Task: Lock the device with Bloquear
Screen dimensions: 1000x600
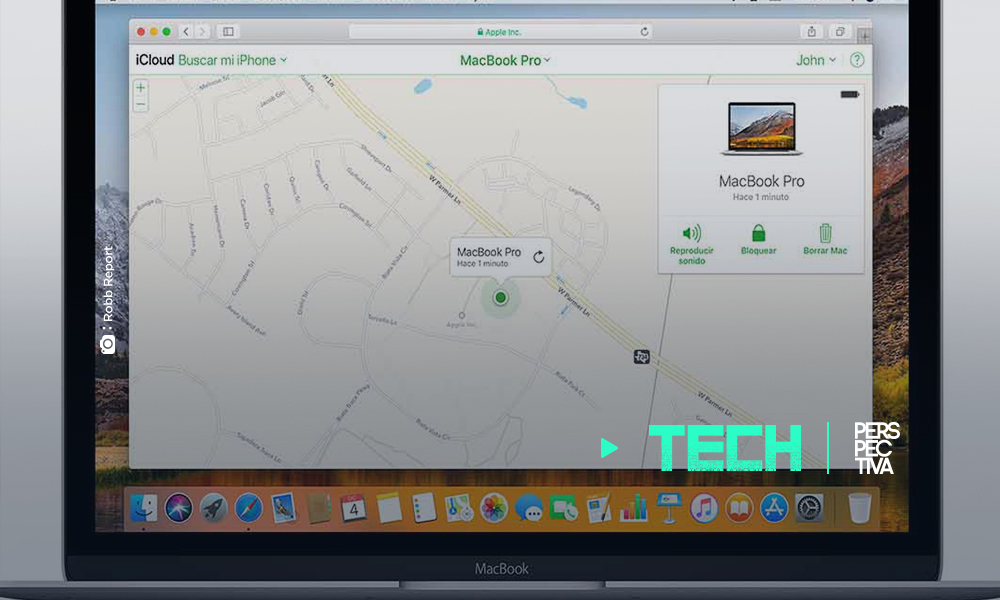Action: point(758,240)
